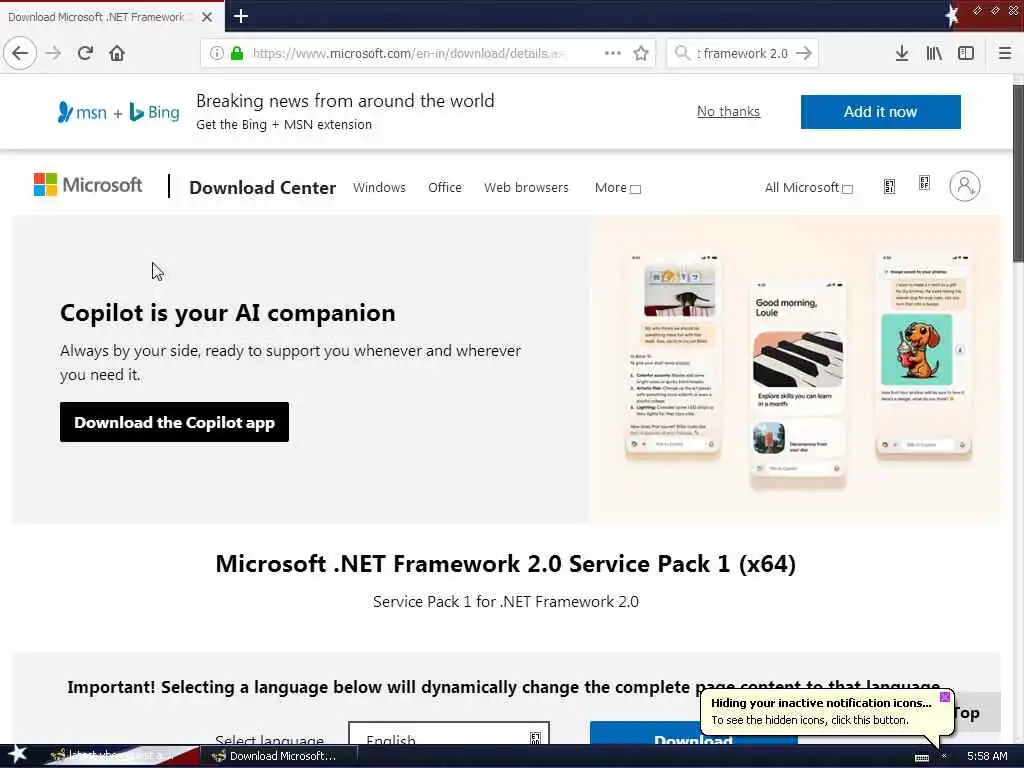Image resolution: width=1024 pixels, height=768 pixels.
Task: Bookmark this page with the star
Action: click(641, 53)
